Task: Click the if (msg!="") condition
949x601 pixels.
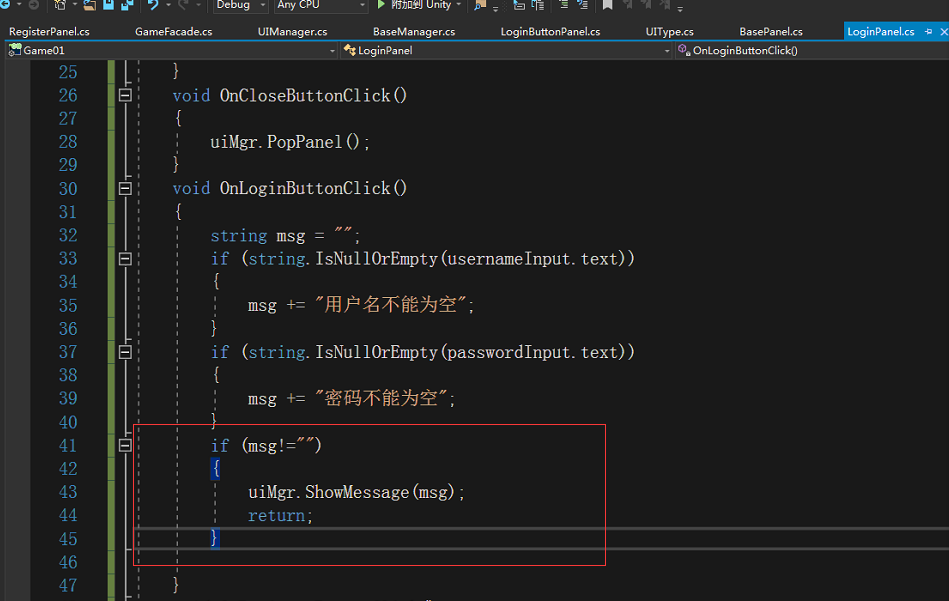Action: tap(266, 446)
